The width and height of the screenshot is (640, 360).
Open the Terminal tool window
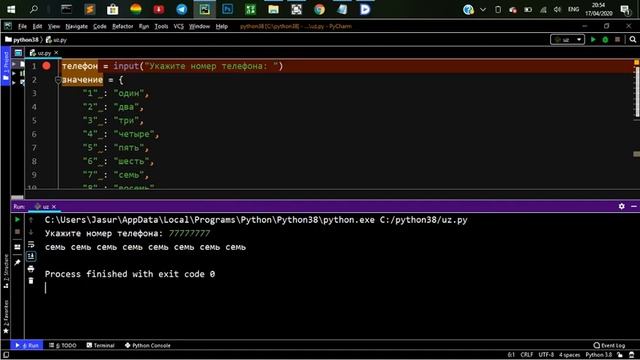click(100, 345)
